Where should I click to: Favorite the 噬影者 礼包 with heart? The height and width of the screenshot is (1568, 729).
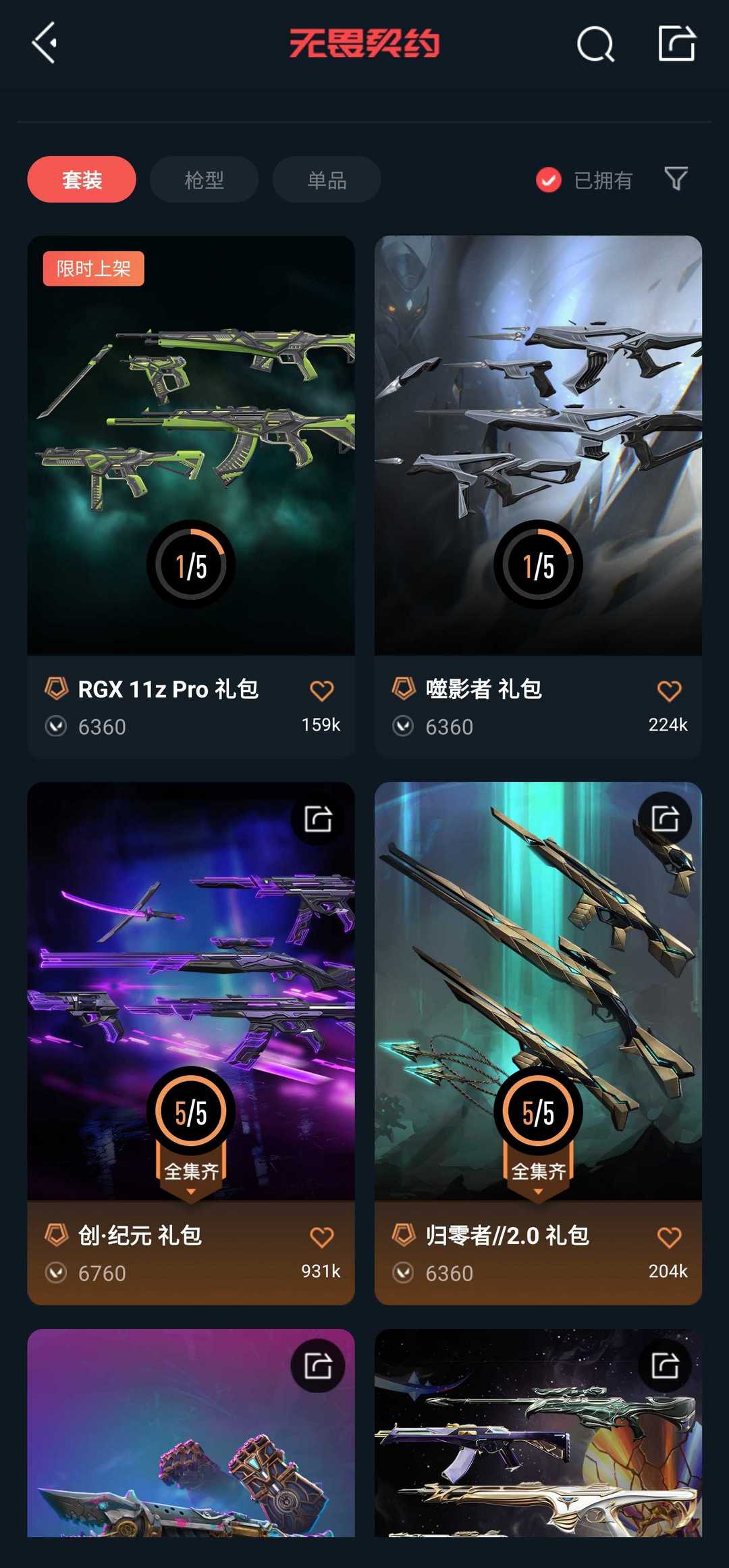click(669, 691)
